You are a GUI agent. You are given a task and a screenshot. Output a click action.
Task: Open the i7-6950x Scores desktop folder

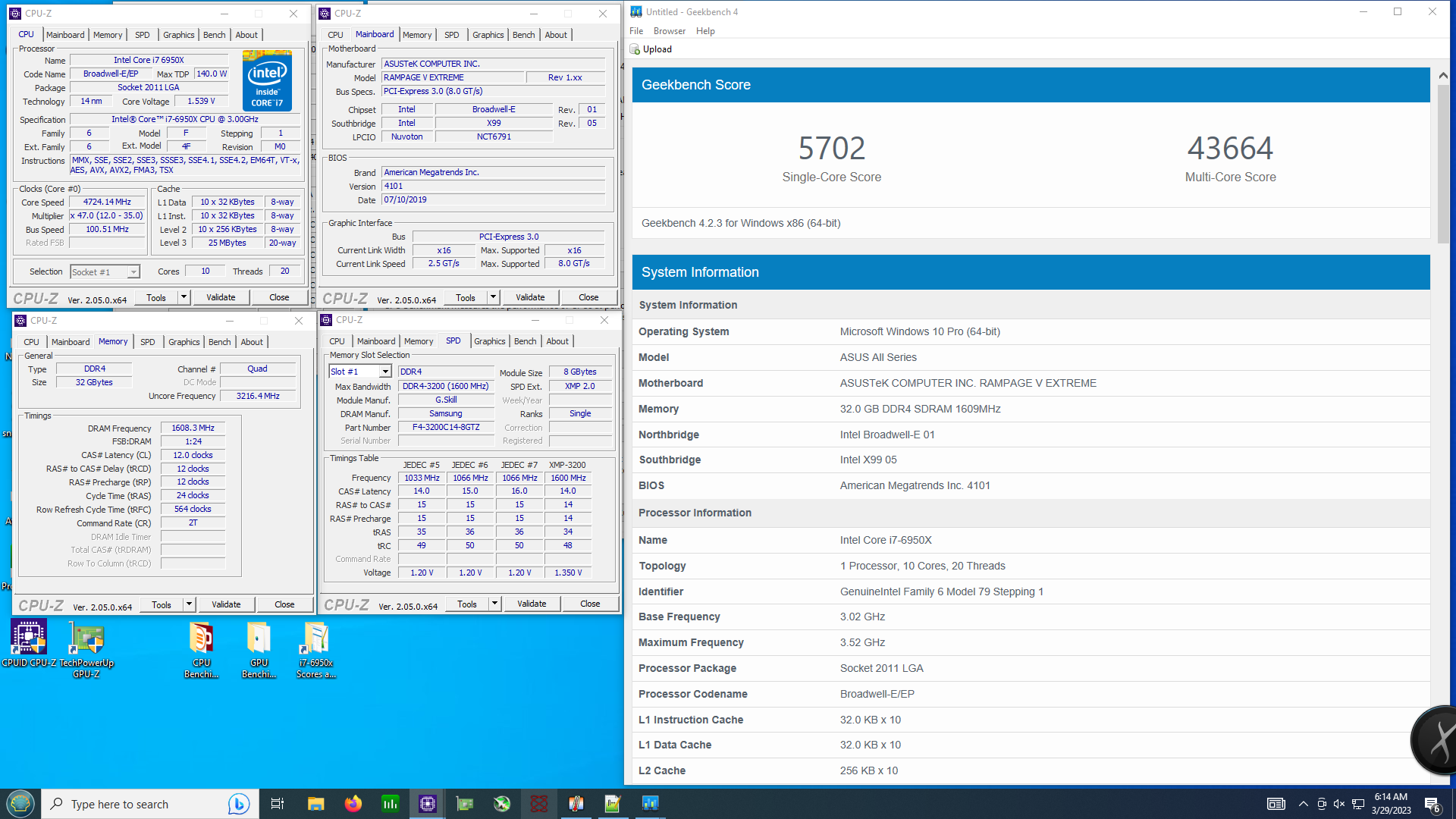coord(315,648)
